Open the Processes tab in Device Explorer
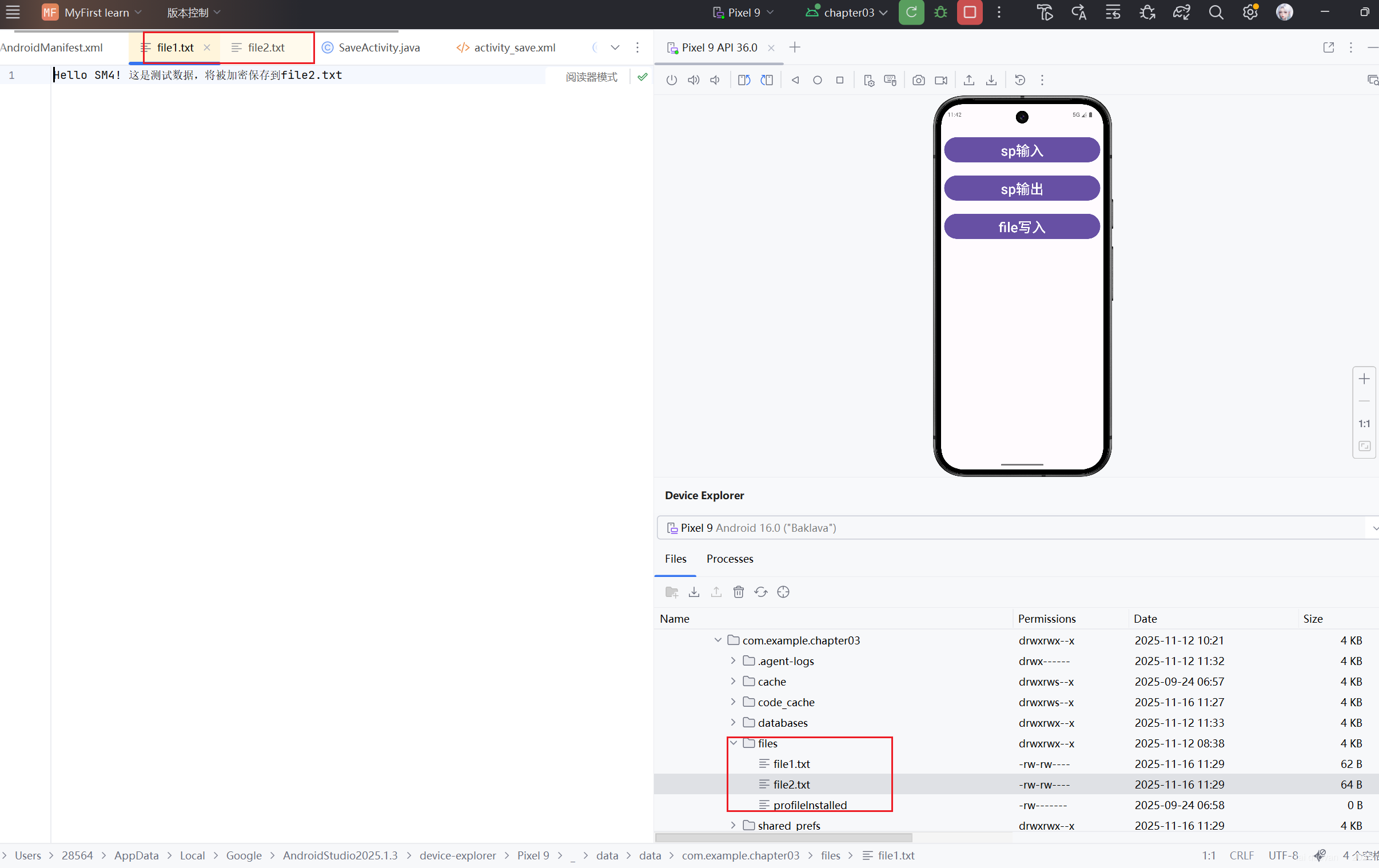 [x=730, y=559]
